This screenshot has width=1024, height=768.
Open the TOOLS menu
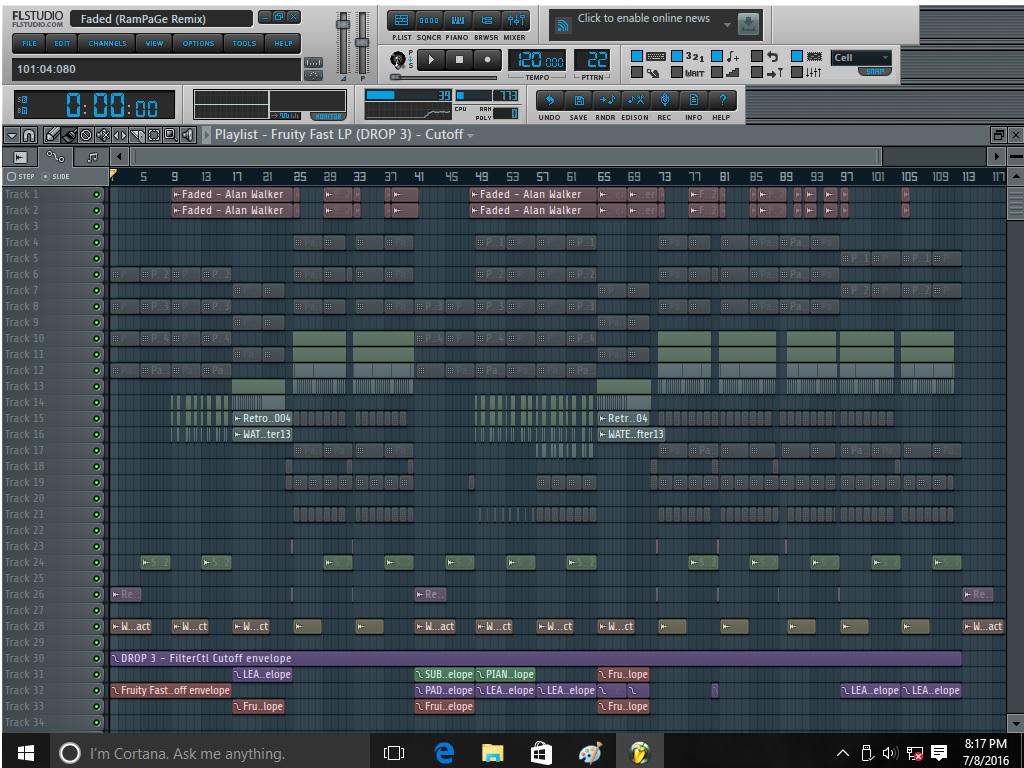(x=244, y=43)
